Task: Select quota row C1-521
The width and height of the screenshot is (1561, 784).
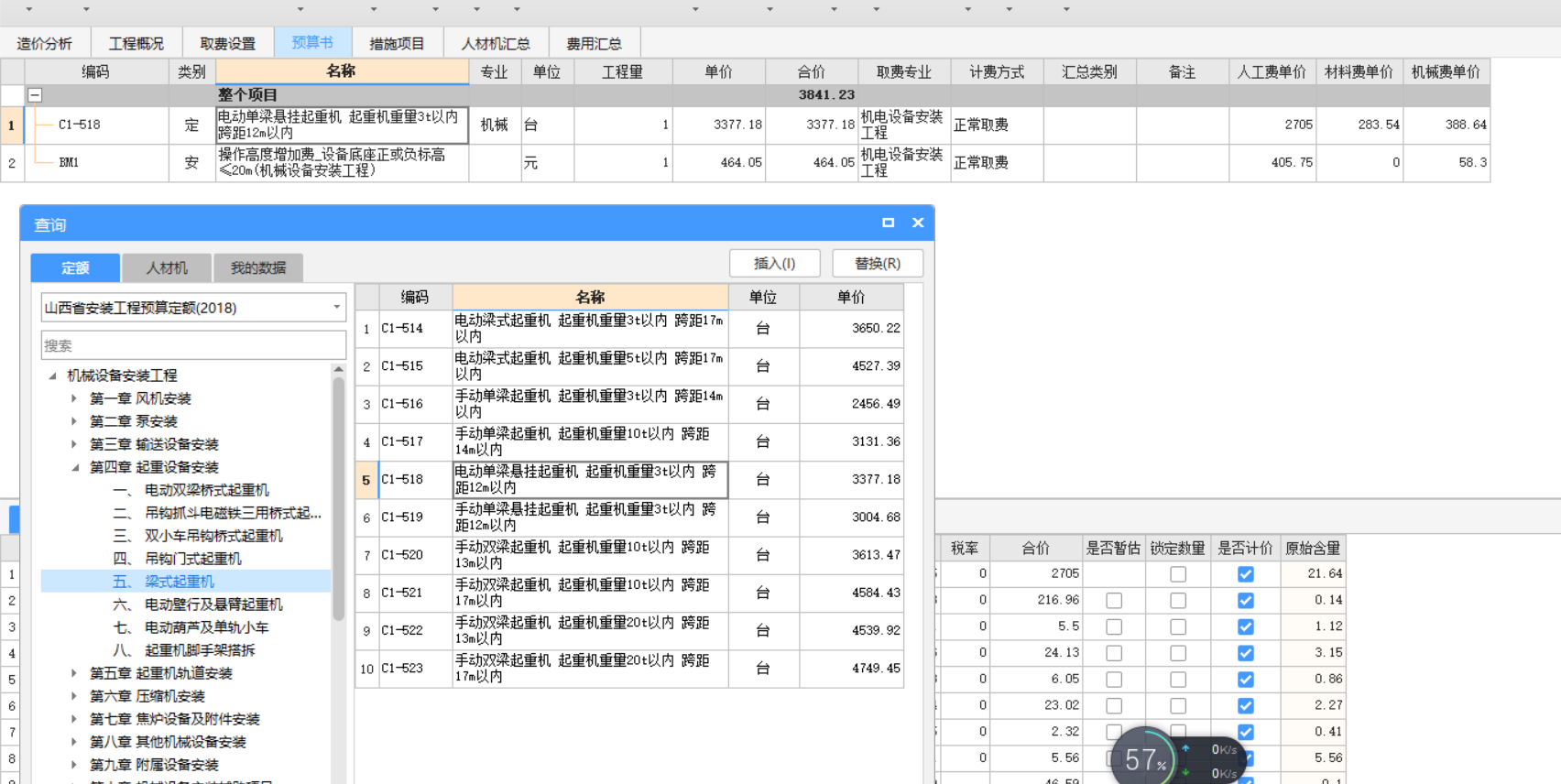Action: [x=629, y=593]
